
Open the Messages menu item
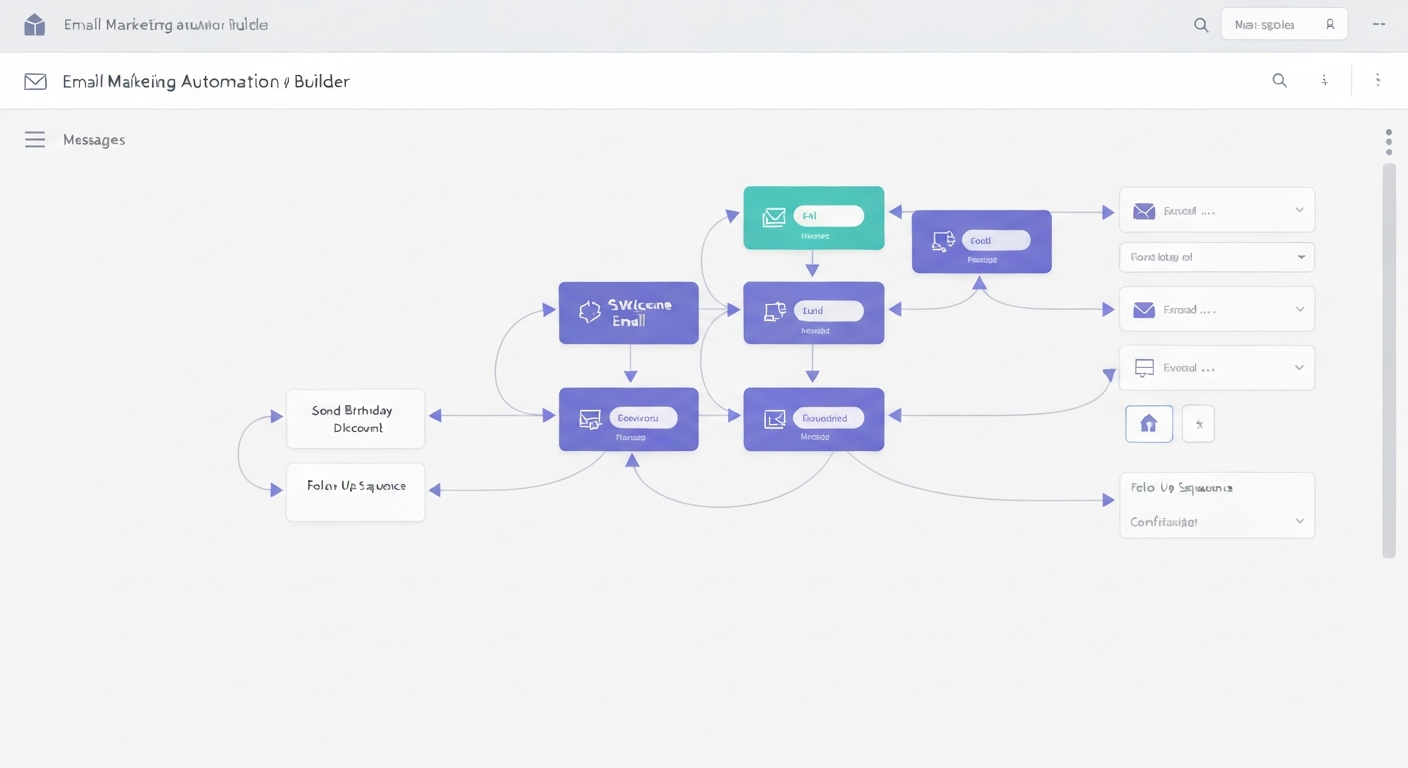[94, 140]
